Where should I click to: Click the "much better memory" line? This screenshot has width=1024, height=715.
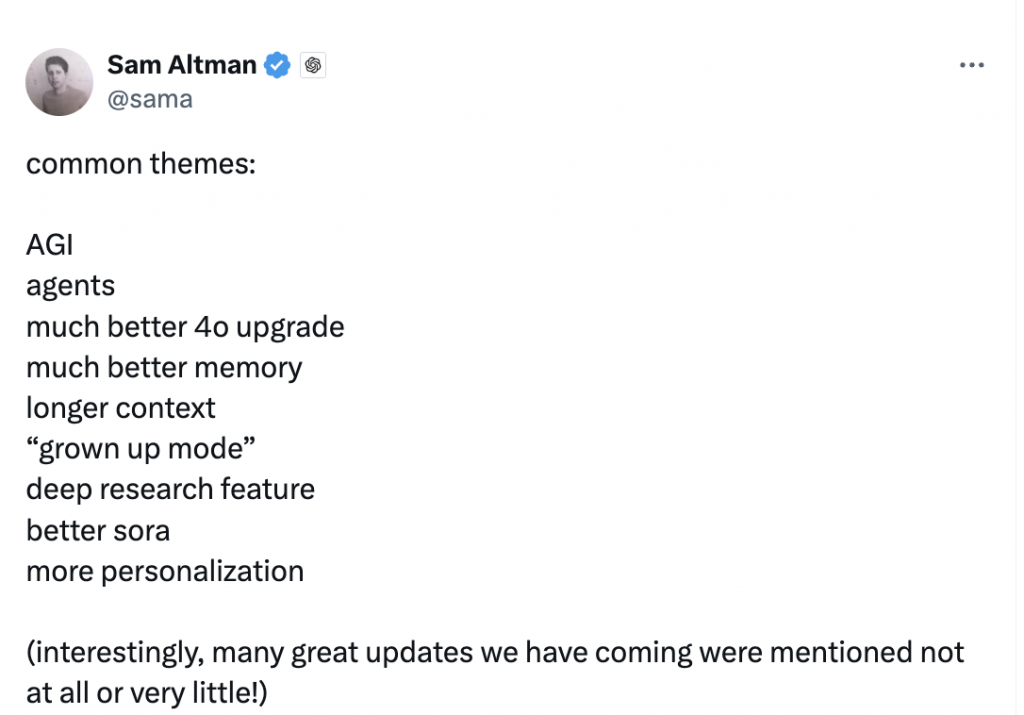(x=164, y=368)
